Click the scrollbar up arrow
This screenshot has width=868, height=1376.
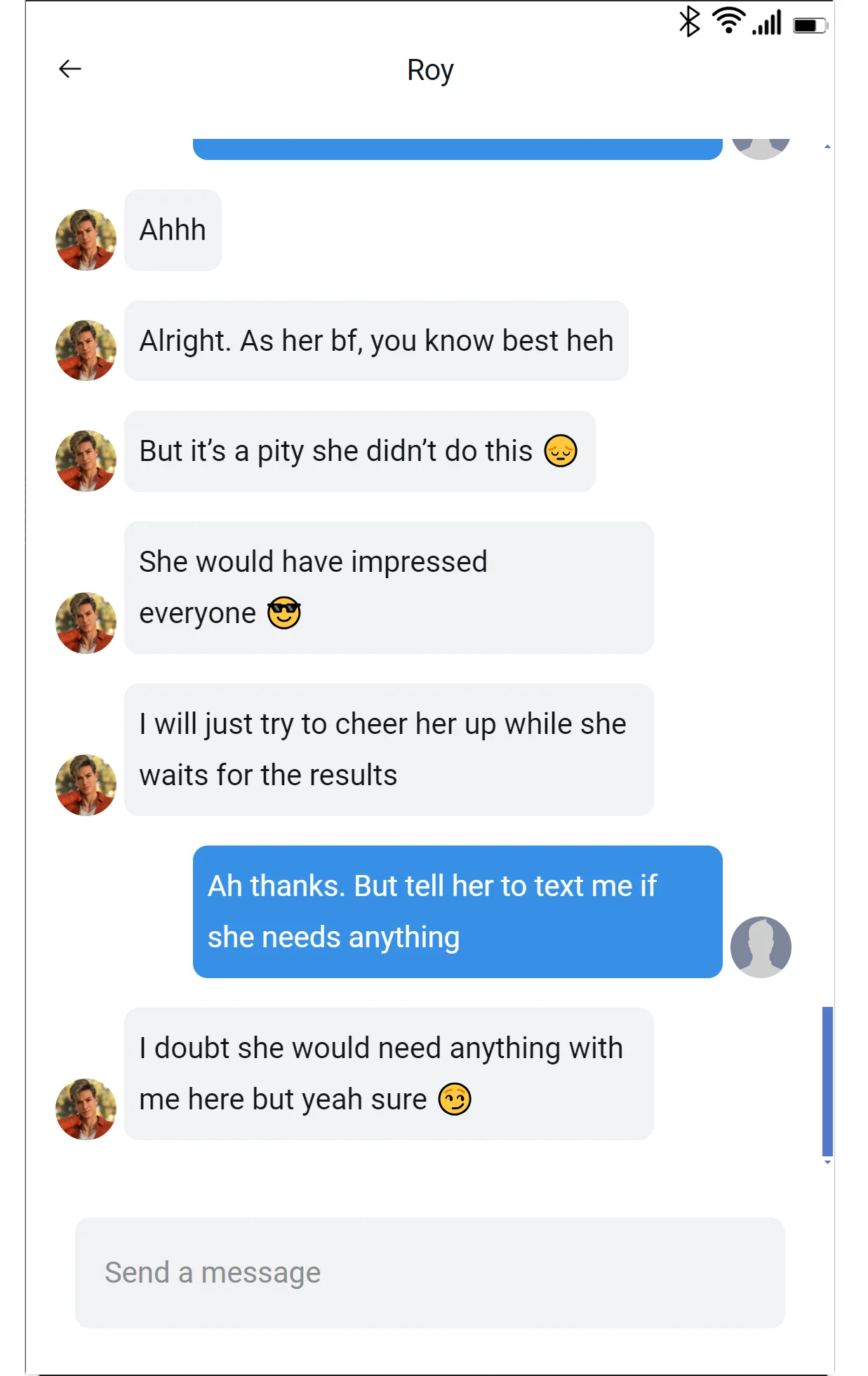(x=828, y=147)
